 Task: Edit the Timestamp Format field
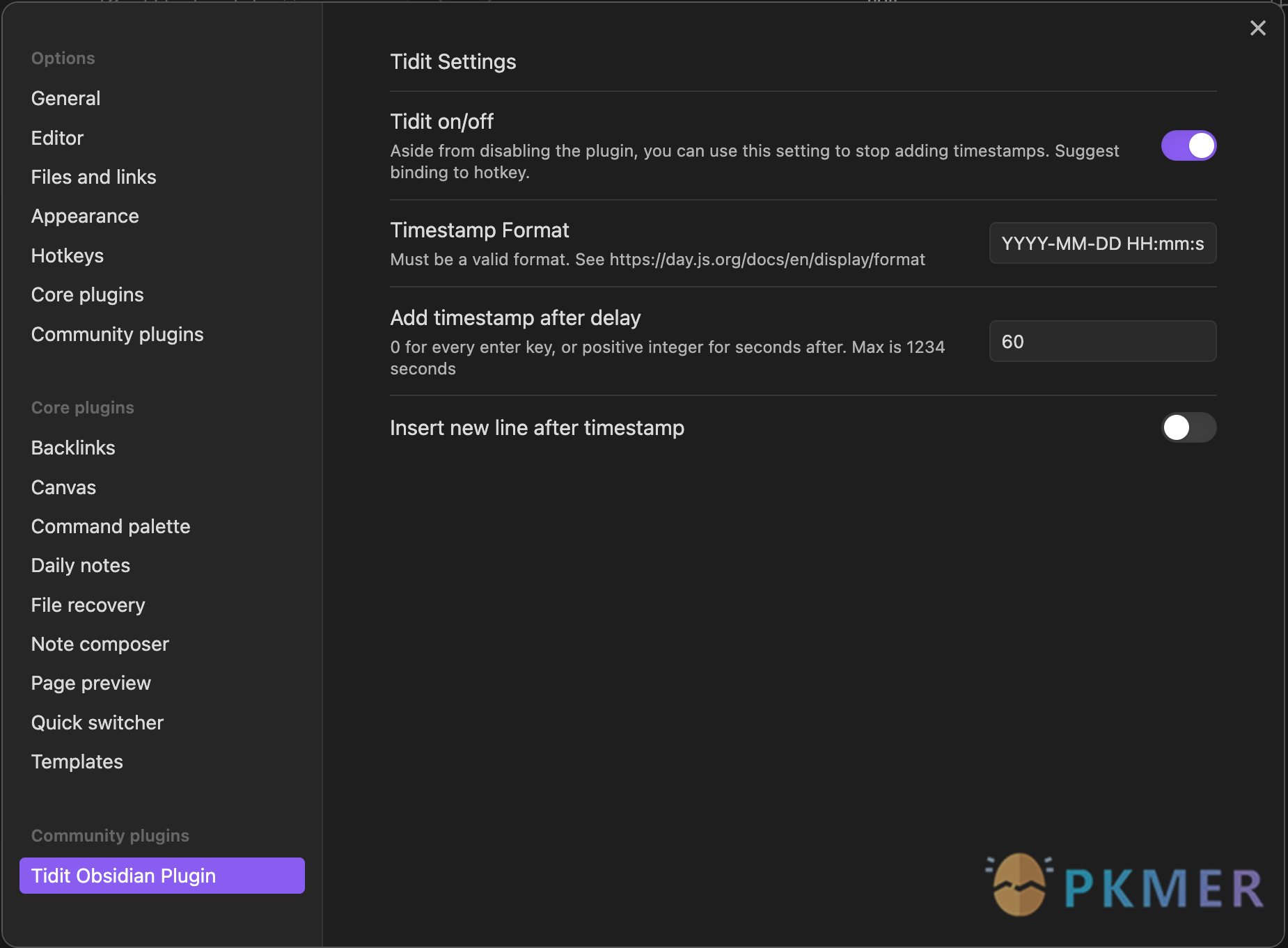(1103, 243)
